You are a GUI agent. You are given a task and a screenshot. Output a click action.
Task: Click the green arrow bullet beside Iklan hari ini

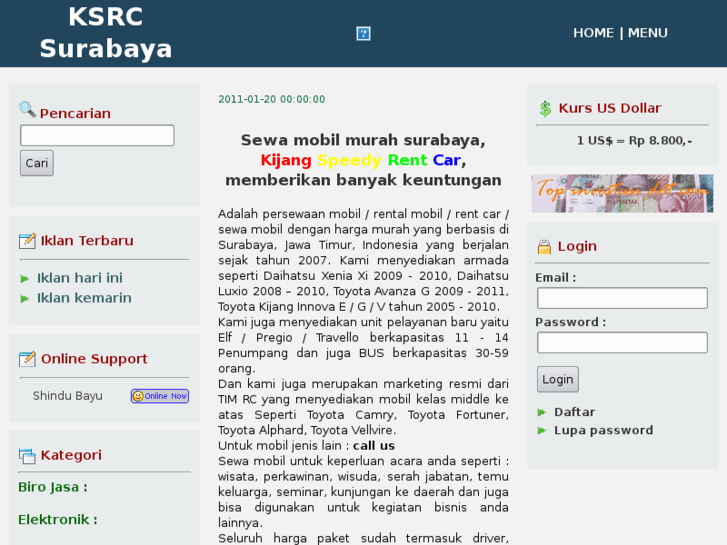(x=25, y=278)
